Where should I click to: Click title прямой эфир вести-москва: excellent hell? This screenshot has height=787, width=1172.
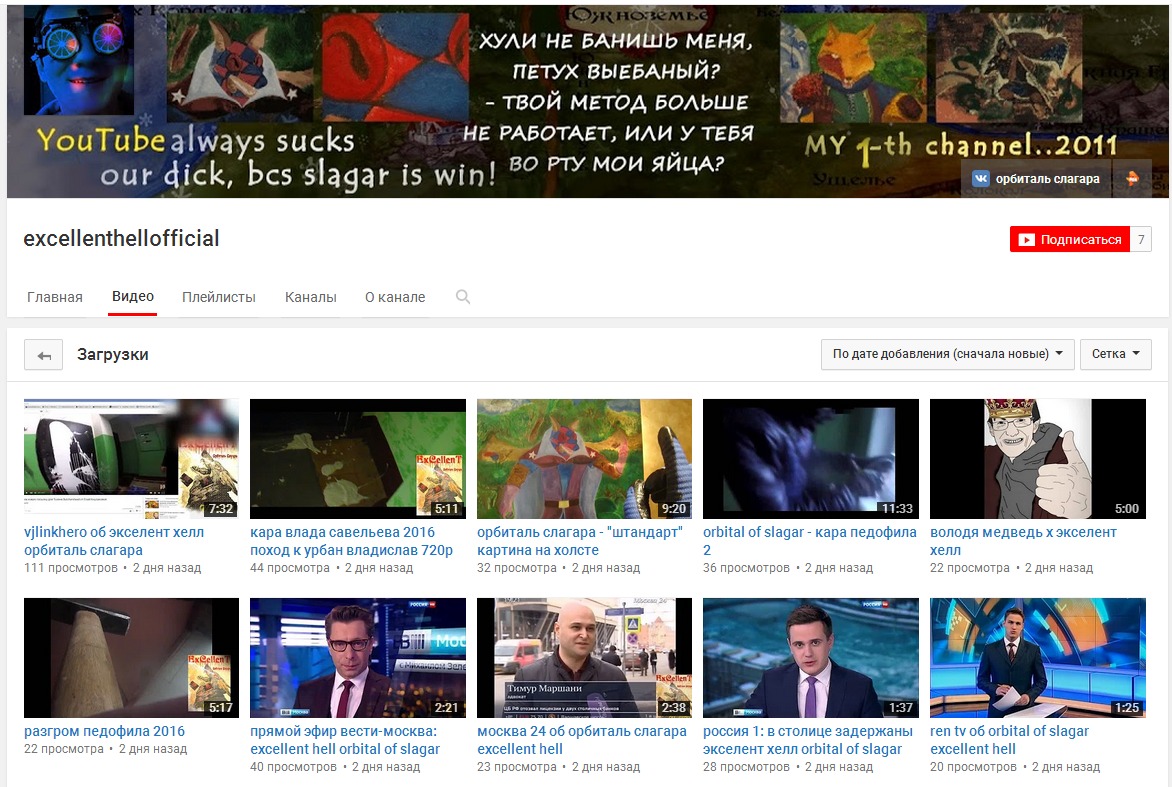coord(345,740)
